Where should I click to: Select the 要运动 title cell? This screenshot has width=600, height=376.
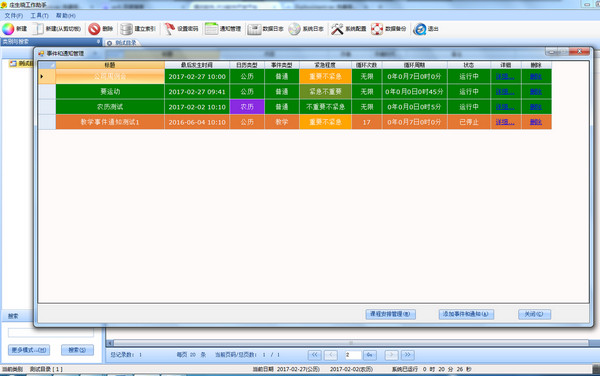coord(110,92)
